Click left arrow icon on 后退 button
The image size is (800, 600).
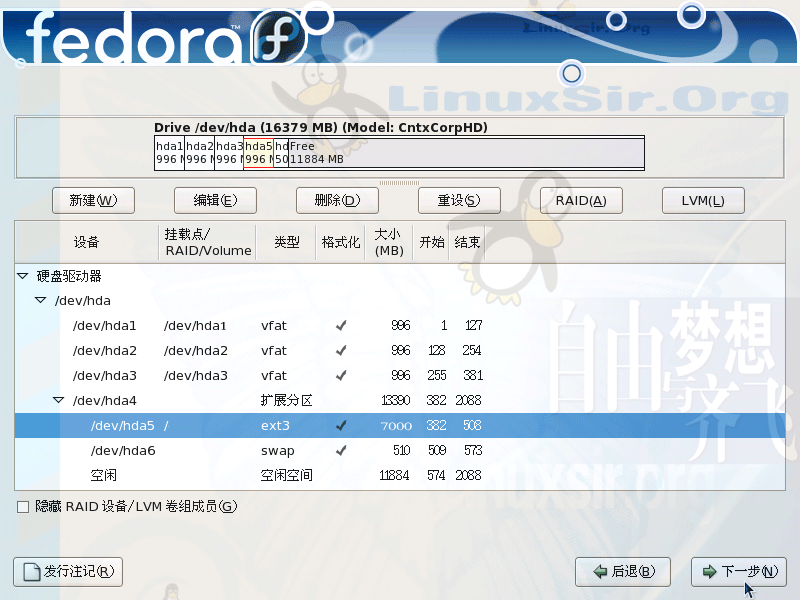(x=601, y=571)
